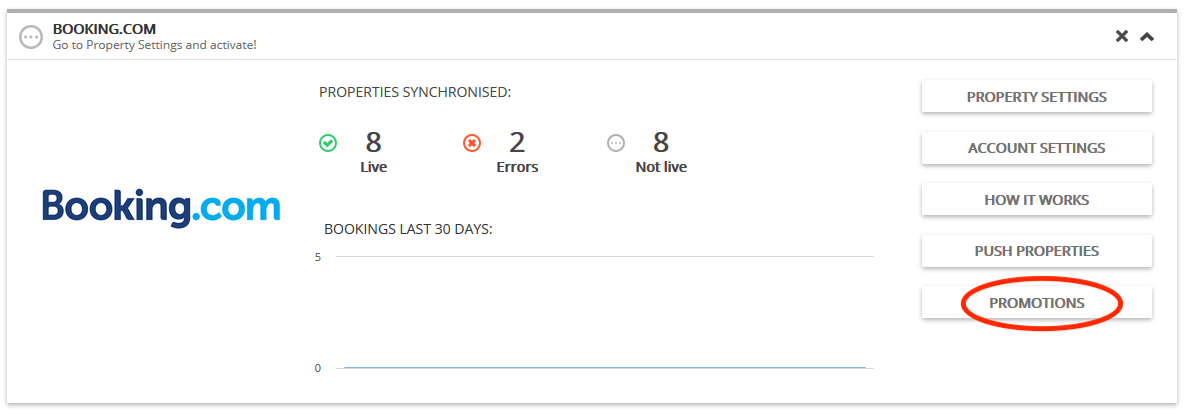The height and width of the screenshot is (414, 1190).
Task: Click the Booking.com logo
Action: coord(161,208)
